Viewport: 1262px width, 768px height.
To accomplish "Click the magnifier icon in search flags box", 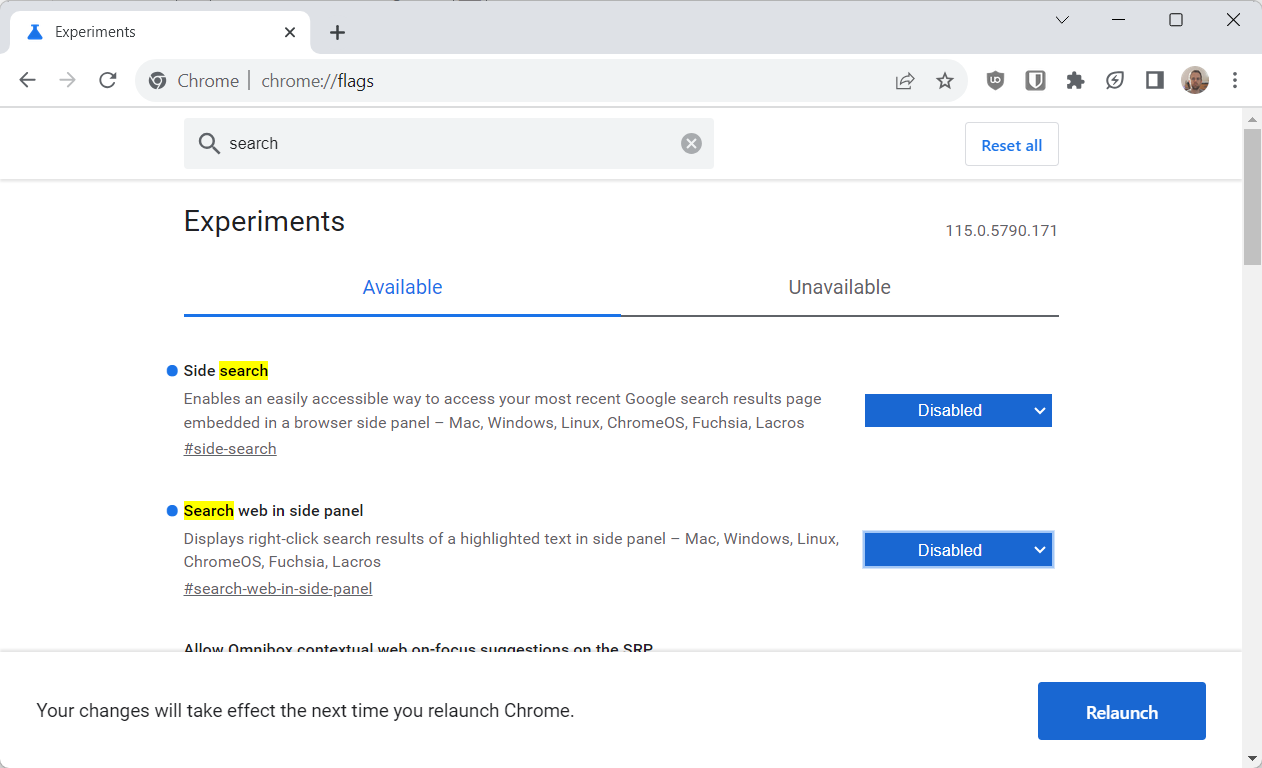I will (208, 144).
